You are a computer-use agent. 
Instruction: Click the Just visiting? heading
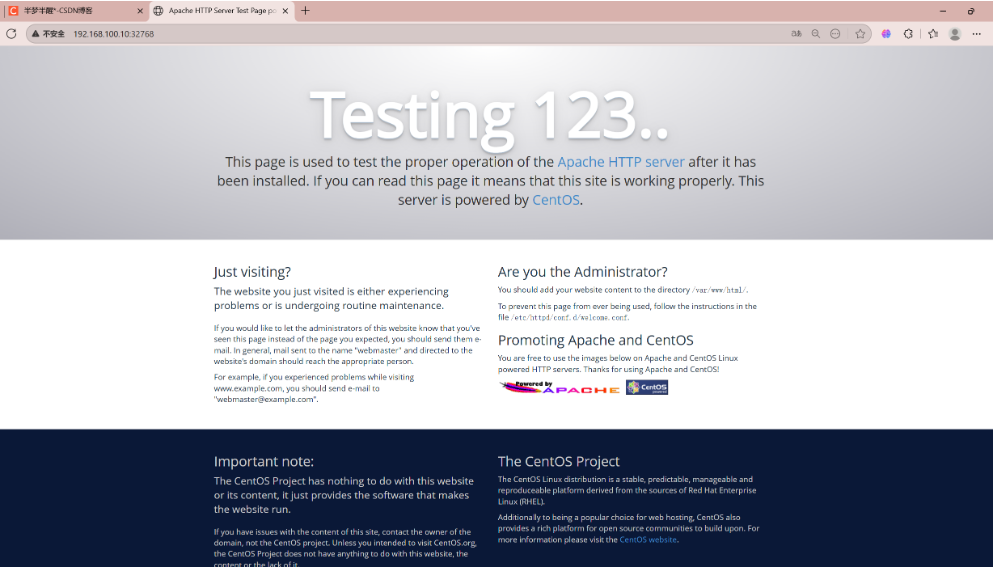pos(252,271)
